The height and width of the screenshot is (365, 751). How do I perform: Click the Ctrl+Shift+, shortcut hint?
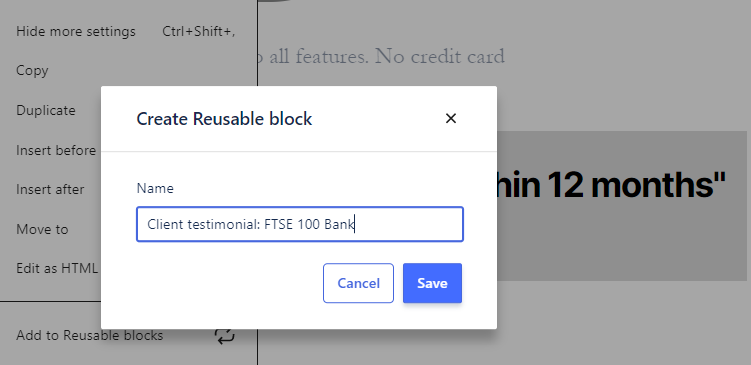(198, 32)
